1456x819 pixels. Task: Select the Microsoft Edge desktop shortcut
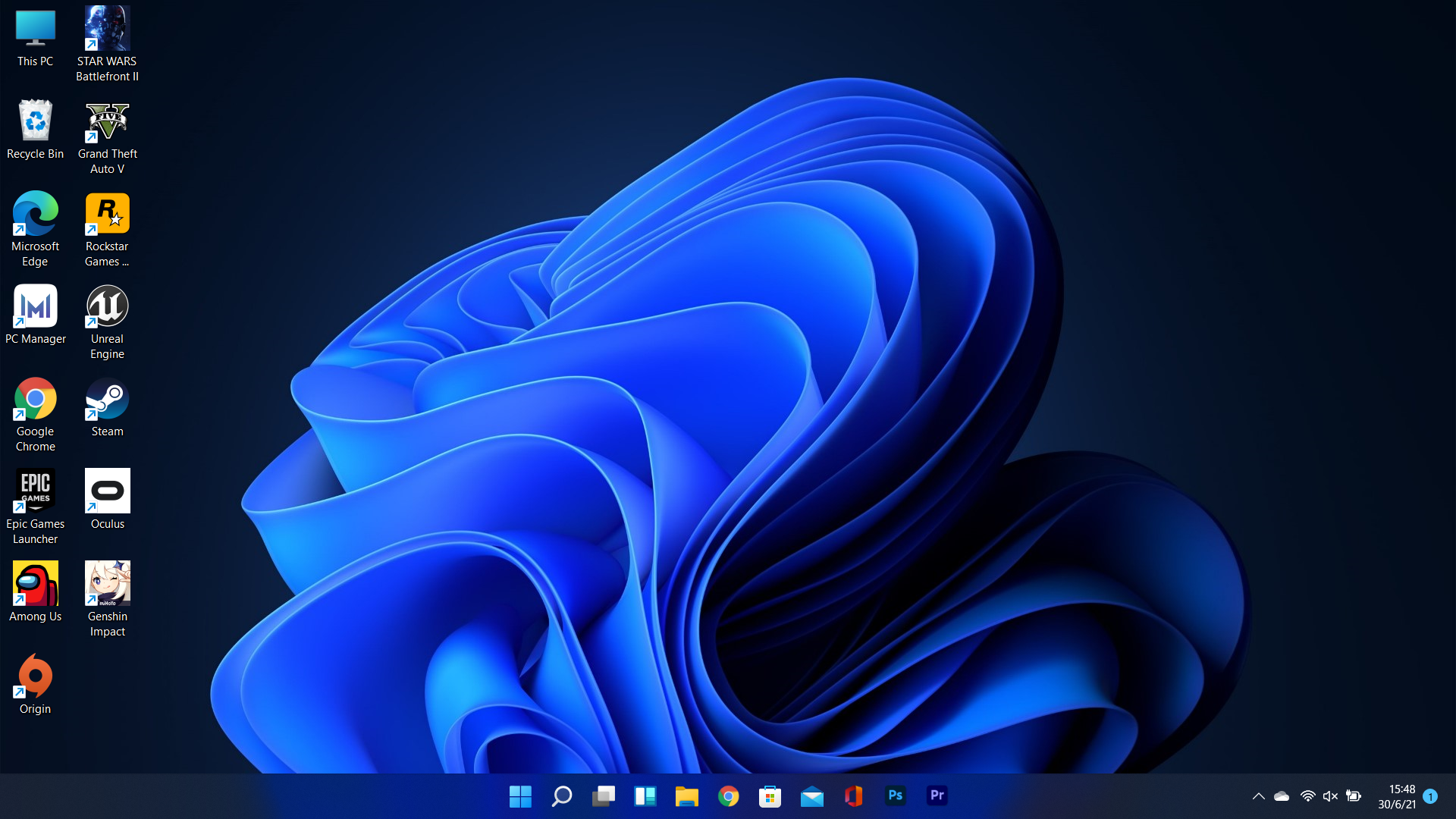click(x=35, y=229)
